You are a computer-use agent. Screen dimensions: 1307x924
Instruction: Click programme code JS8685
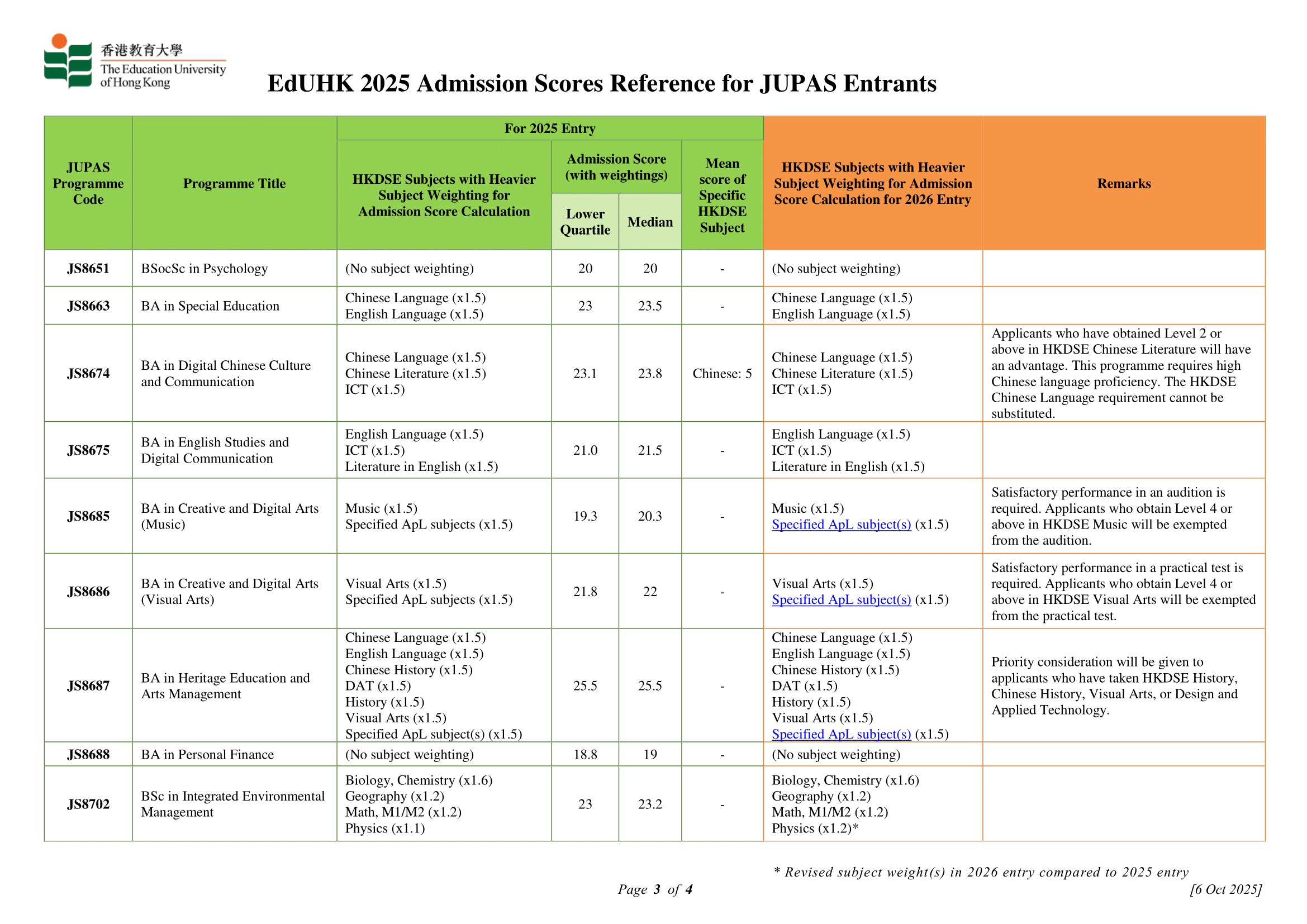[88, 516]
